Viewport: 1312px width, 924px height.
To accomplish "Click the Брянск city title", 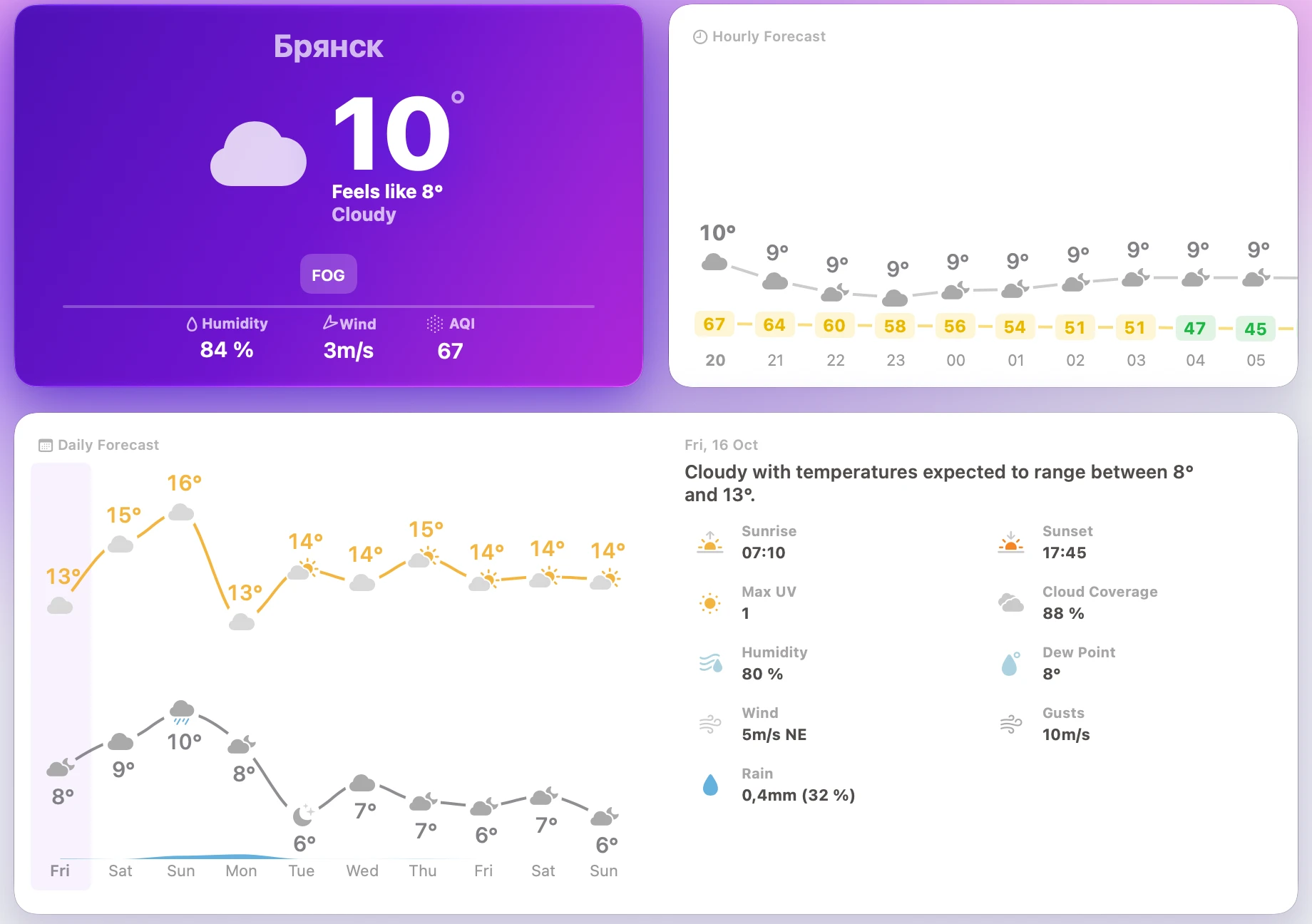I will coord(329,47).
